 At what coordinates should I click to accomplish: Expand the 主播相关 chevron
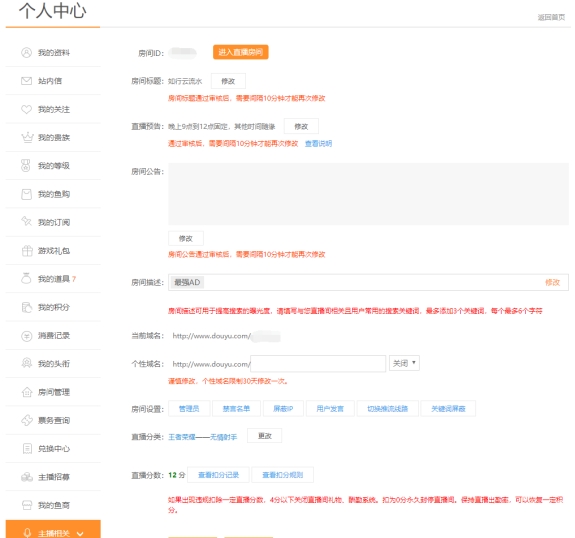point(80,534)
